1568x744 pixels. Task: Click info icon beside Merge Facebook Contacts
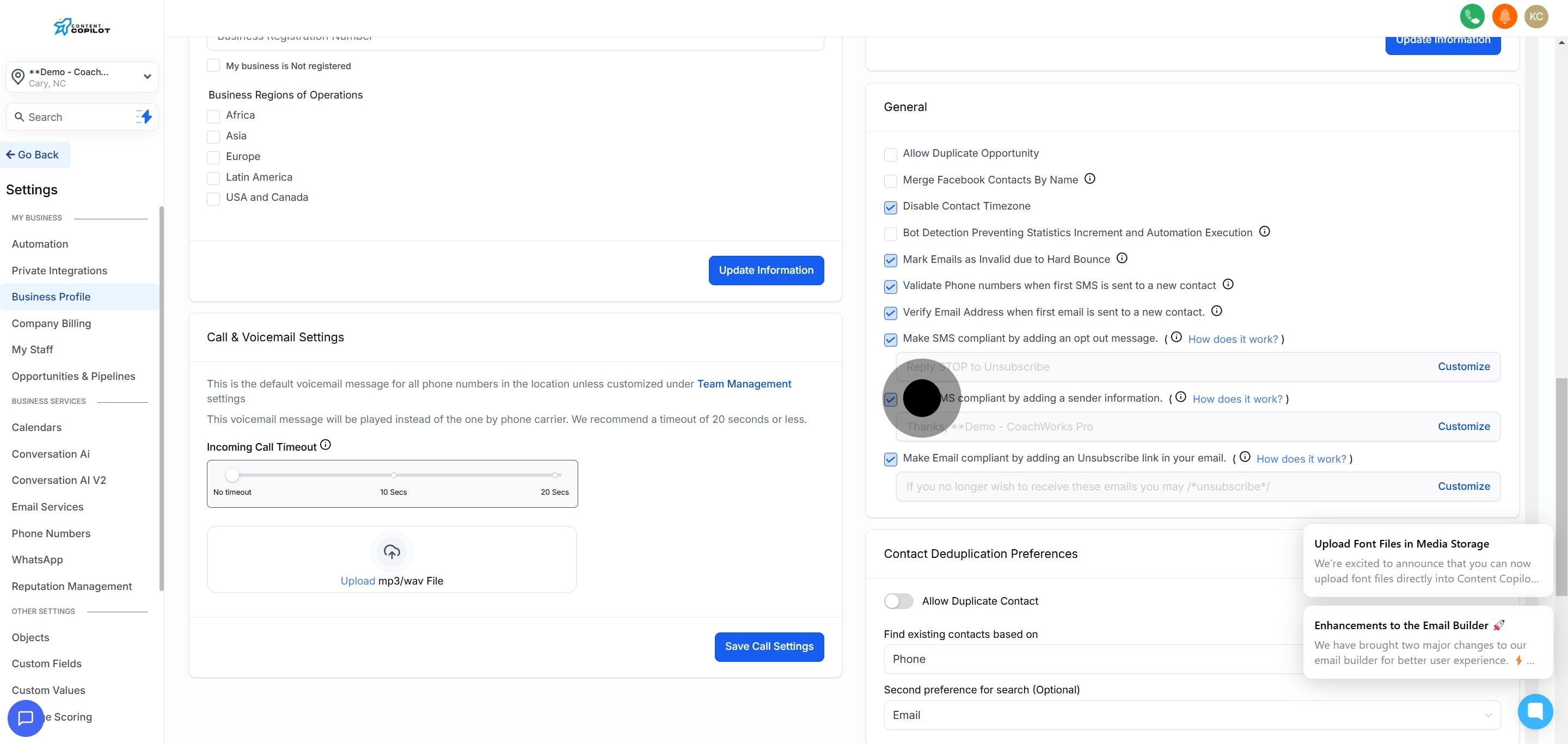(1089, 179)
